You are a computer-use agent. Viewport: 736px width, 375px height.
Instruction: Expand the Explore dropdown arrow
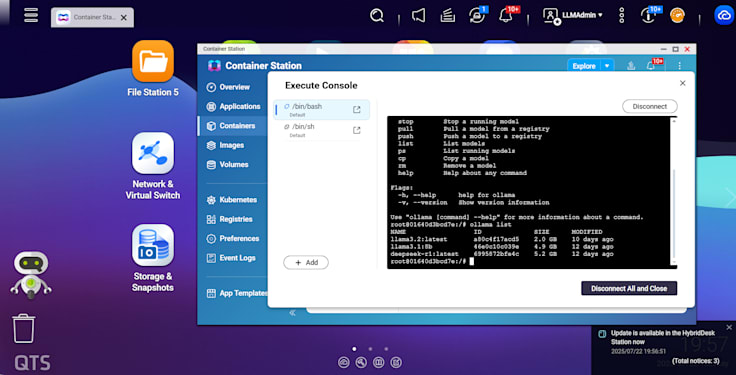pos(607,66)
